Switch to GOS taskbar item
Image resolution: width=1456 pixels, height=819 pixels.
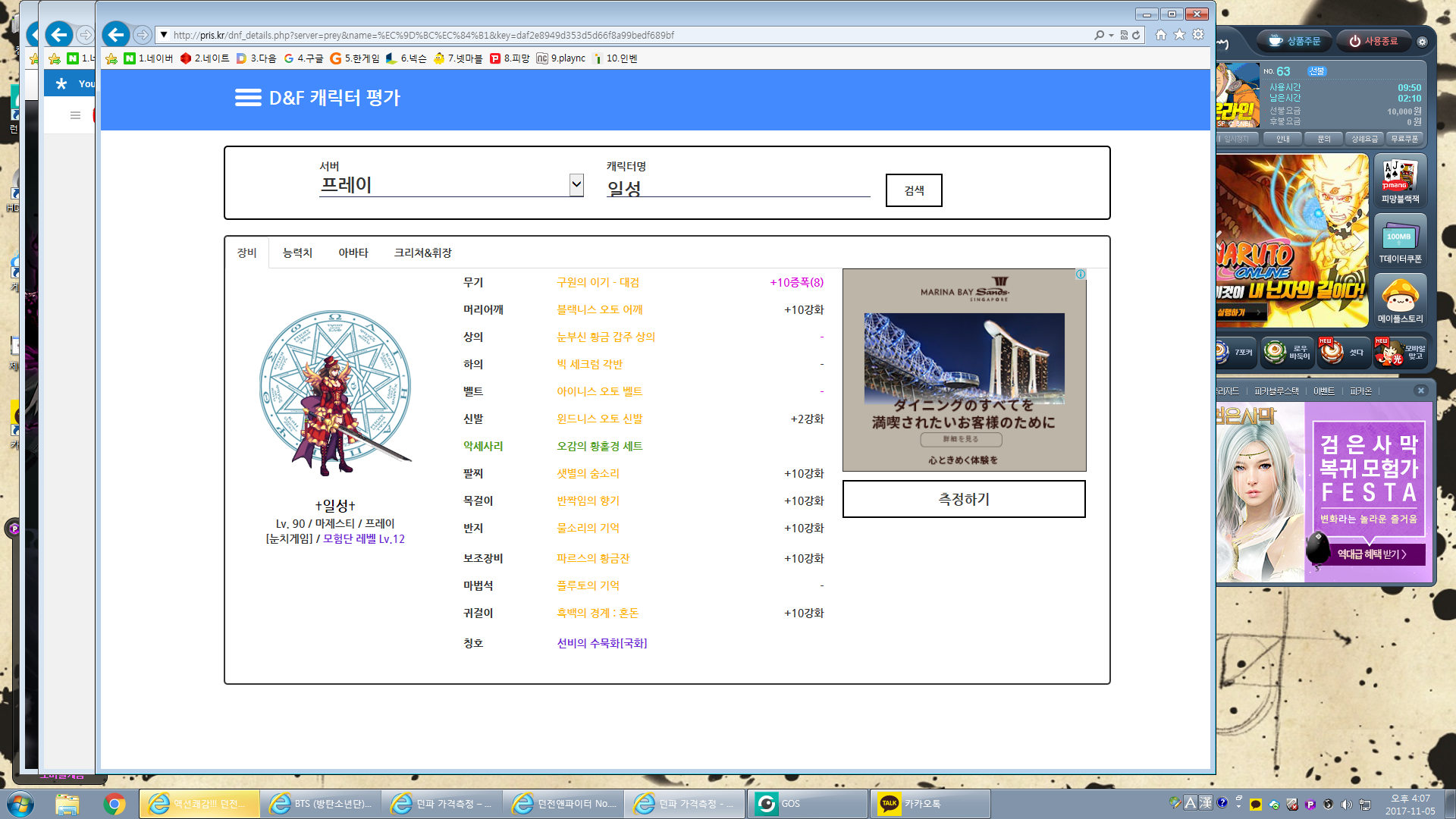tap(808, 804)
